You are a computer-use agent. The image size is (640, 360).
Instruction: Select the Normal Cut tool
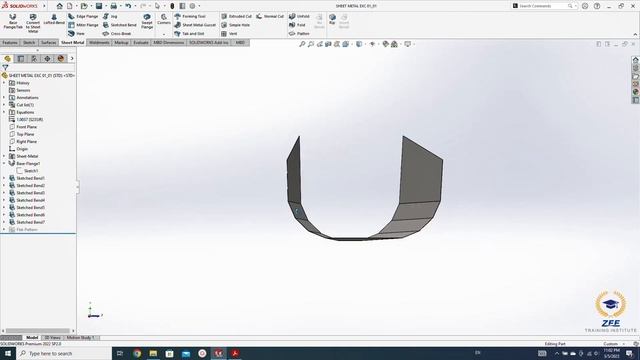[270, 16]
